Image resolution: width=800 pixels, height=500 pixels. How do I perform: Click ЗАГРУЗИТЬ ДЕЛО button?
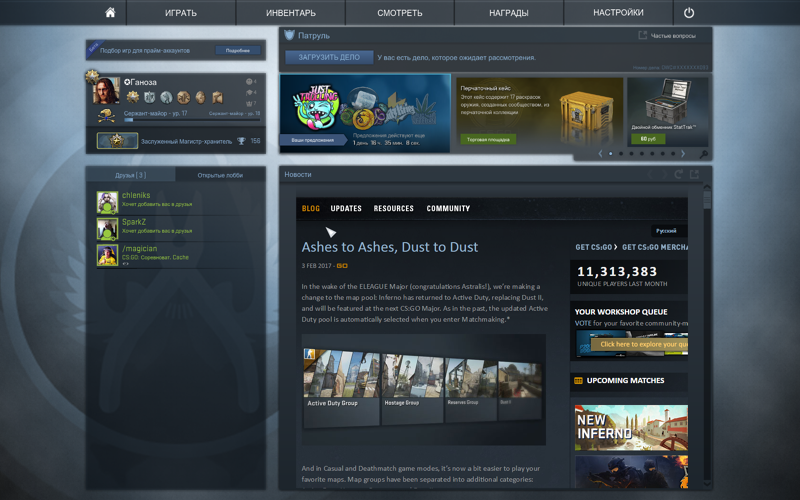[x=329, y=57]
